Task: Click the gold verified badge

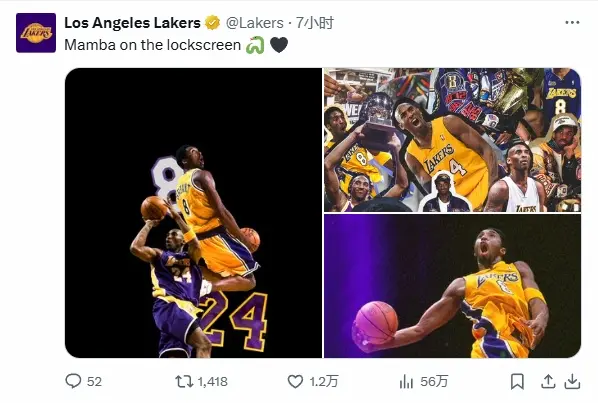Action: [x=212, y=23]
